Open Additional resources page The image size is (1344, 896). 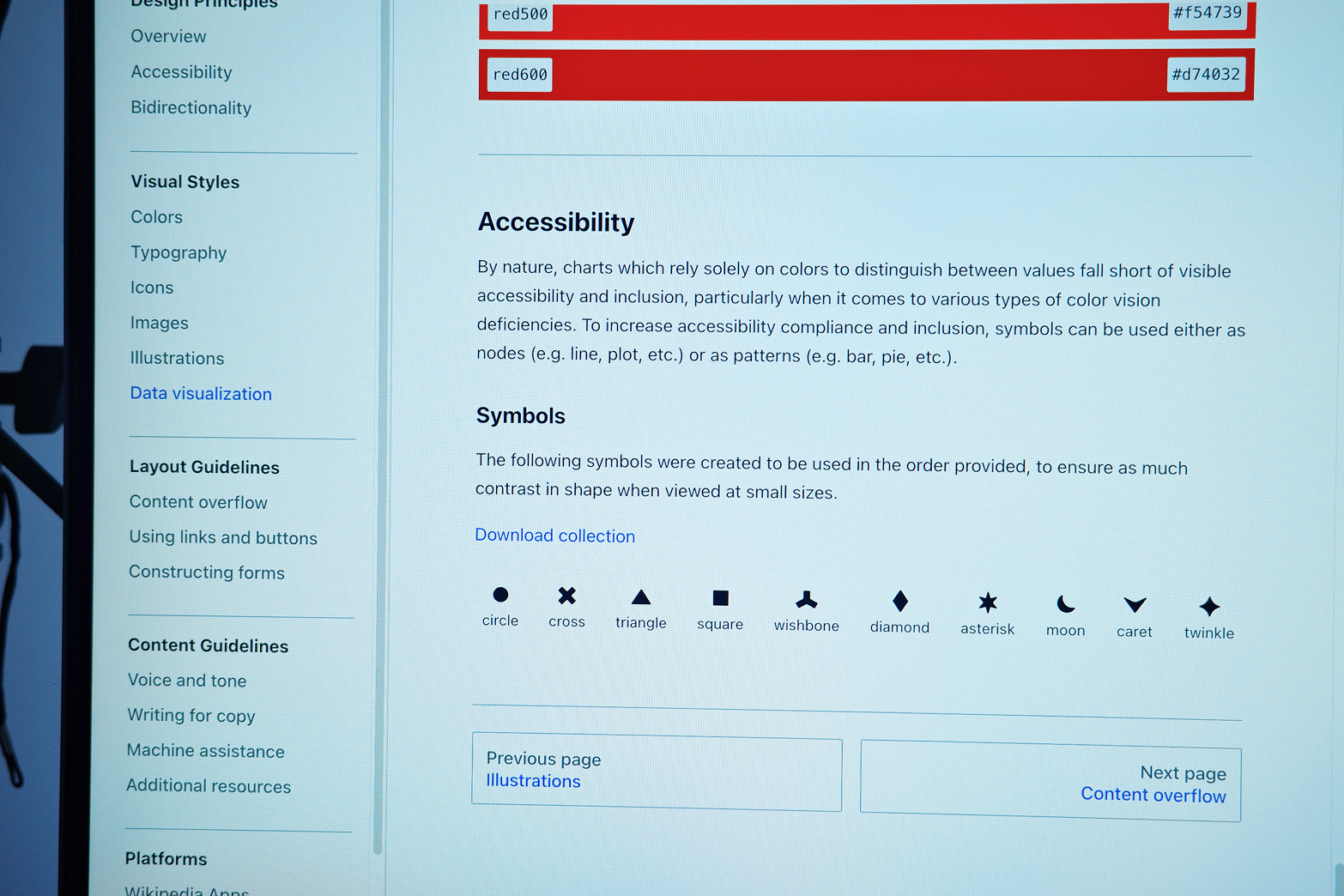[x=209, y=786]
